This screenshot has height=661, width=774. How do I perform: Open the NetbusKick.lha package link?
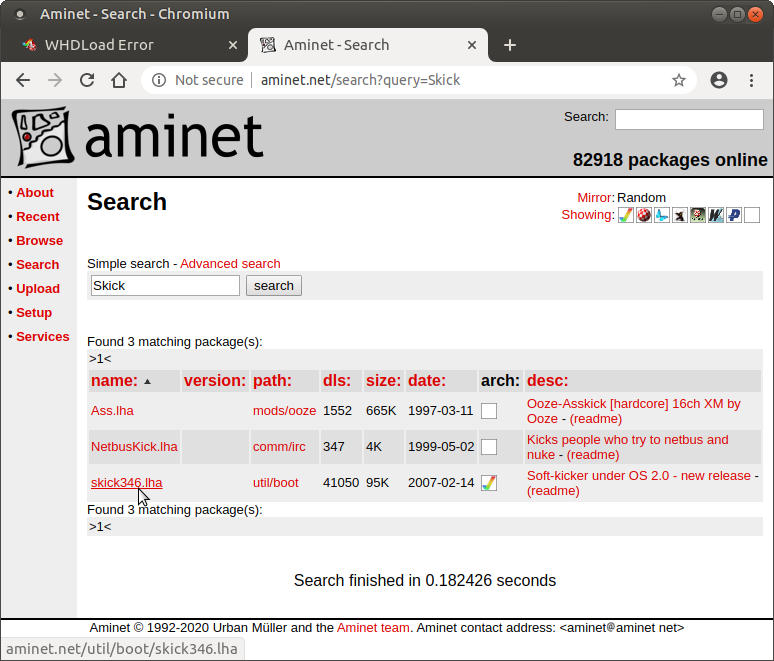point(134,447)
